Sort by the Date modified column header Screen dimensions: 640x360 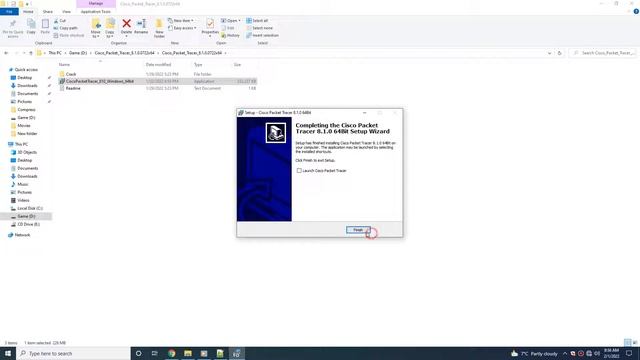click(158, 65)
